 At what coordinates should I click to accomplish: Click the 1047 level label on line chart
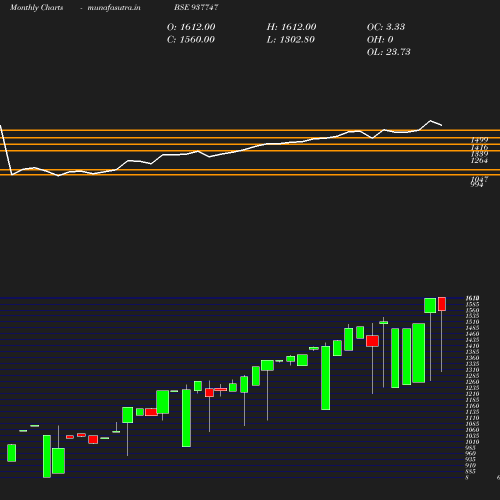pyautogui.click(x=479, y=179)
